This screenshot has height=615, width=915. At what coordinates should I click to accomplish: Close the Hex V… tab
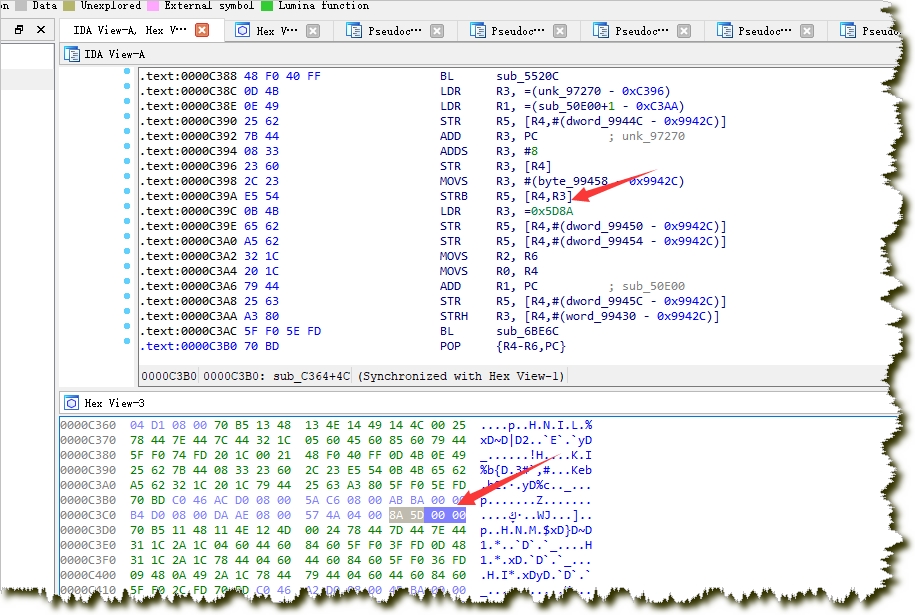tap(313, 31)
